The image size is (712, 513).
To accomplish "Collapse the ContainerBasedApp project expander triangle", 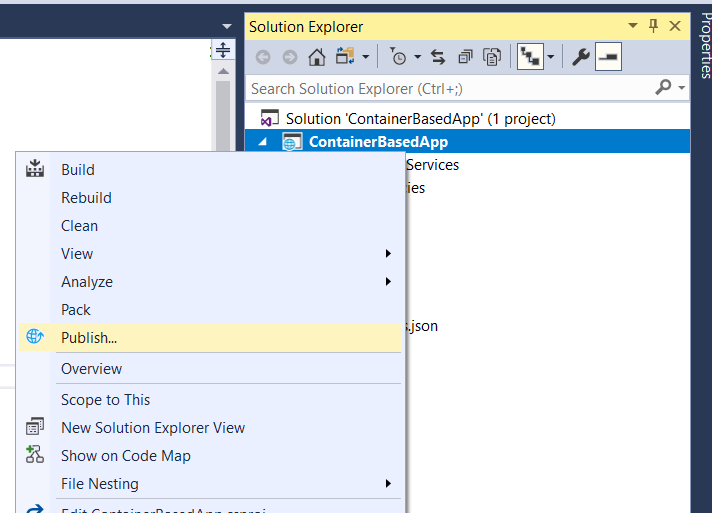I will click(263, 142).
